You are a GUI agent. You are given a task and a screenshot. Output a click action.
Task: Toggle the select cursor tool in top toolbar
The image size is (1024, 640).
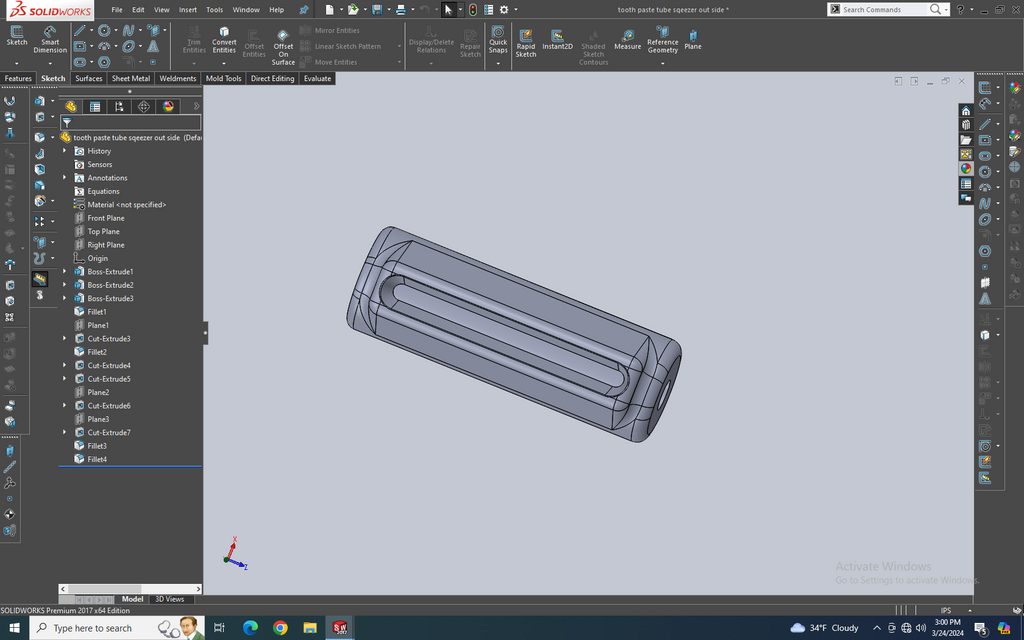click(448, 9)
